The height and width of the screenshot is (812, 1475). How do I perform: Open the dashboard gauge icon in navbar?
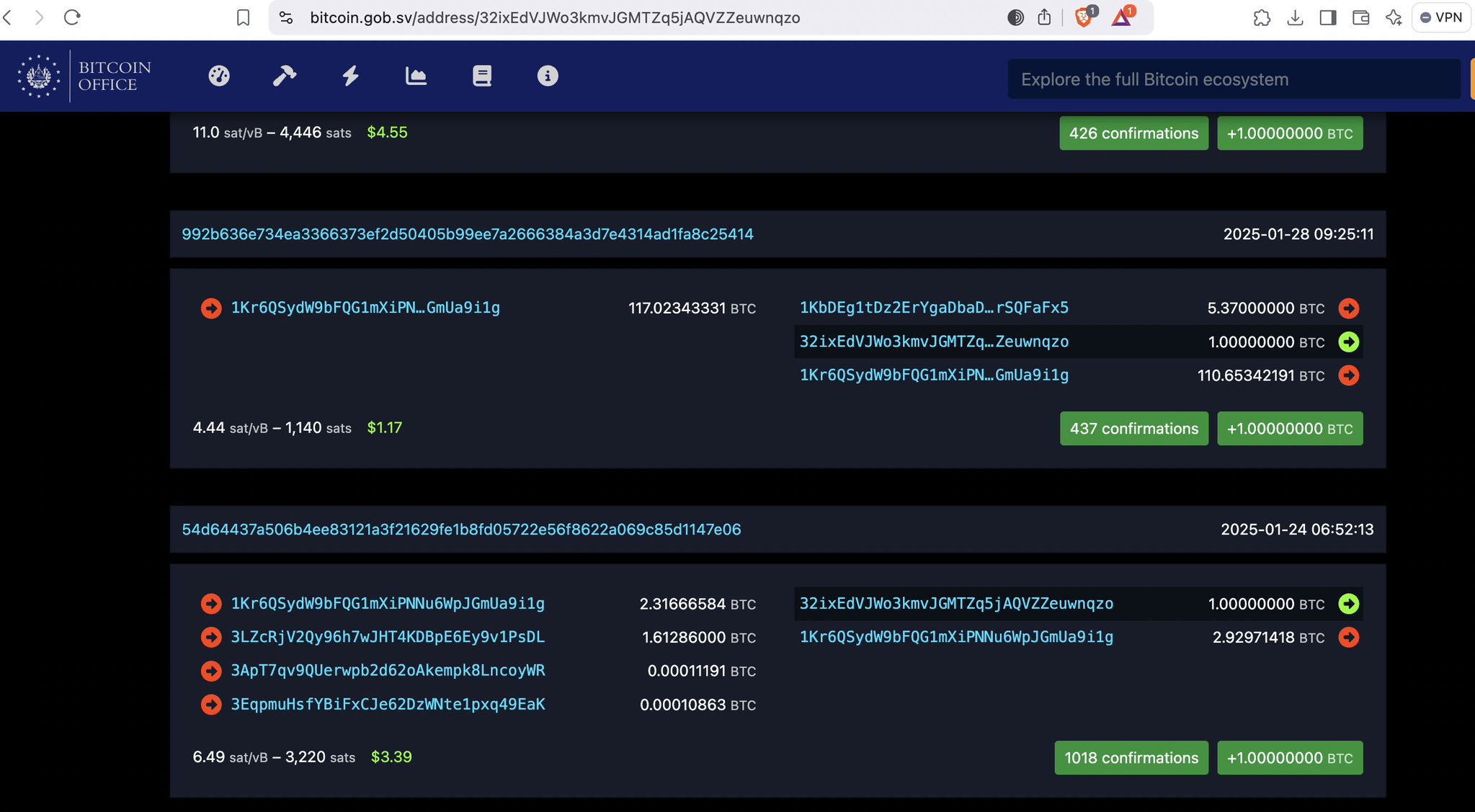(x=219, y=76)
